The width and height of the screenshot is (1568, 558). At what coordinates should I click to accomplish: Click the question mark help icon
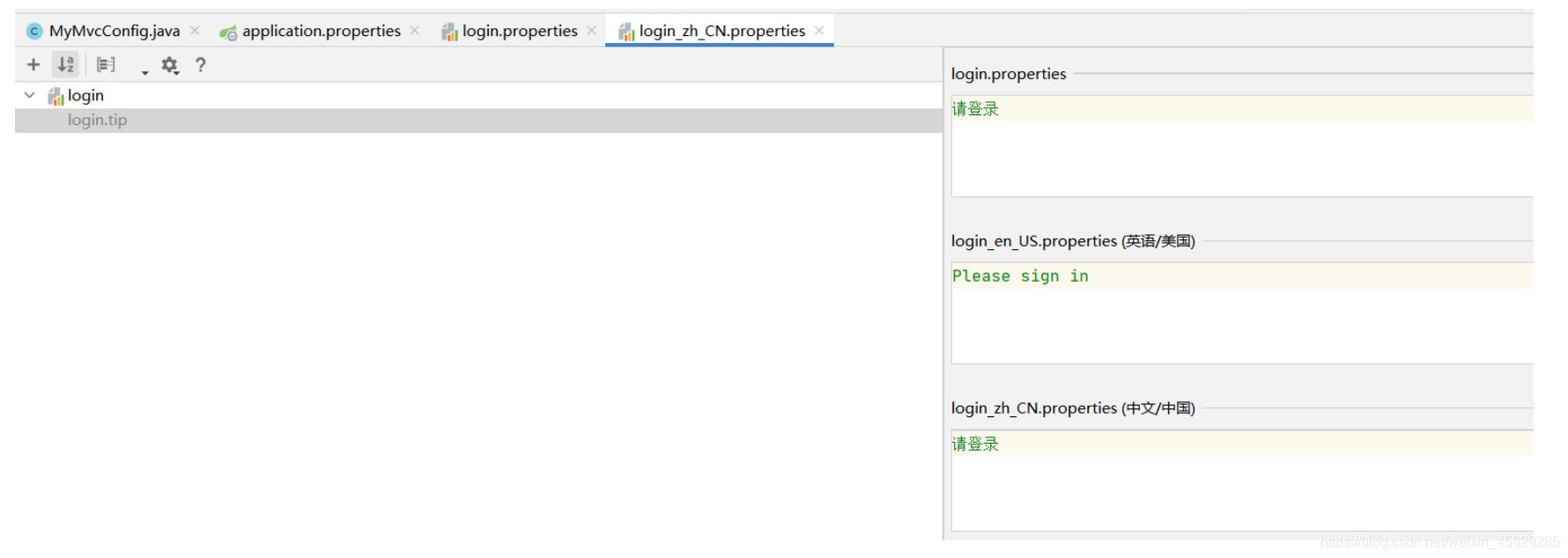[x=201, y=64]
